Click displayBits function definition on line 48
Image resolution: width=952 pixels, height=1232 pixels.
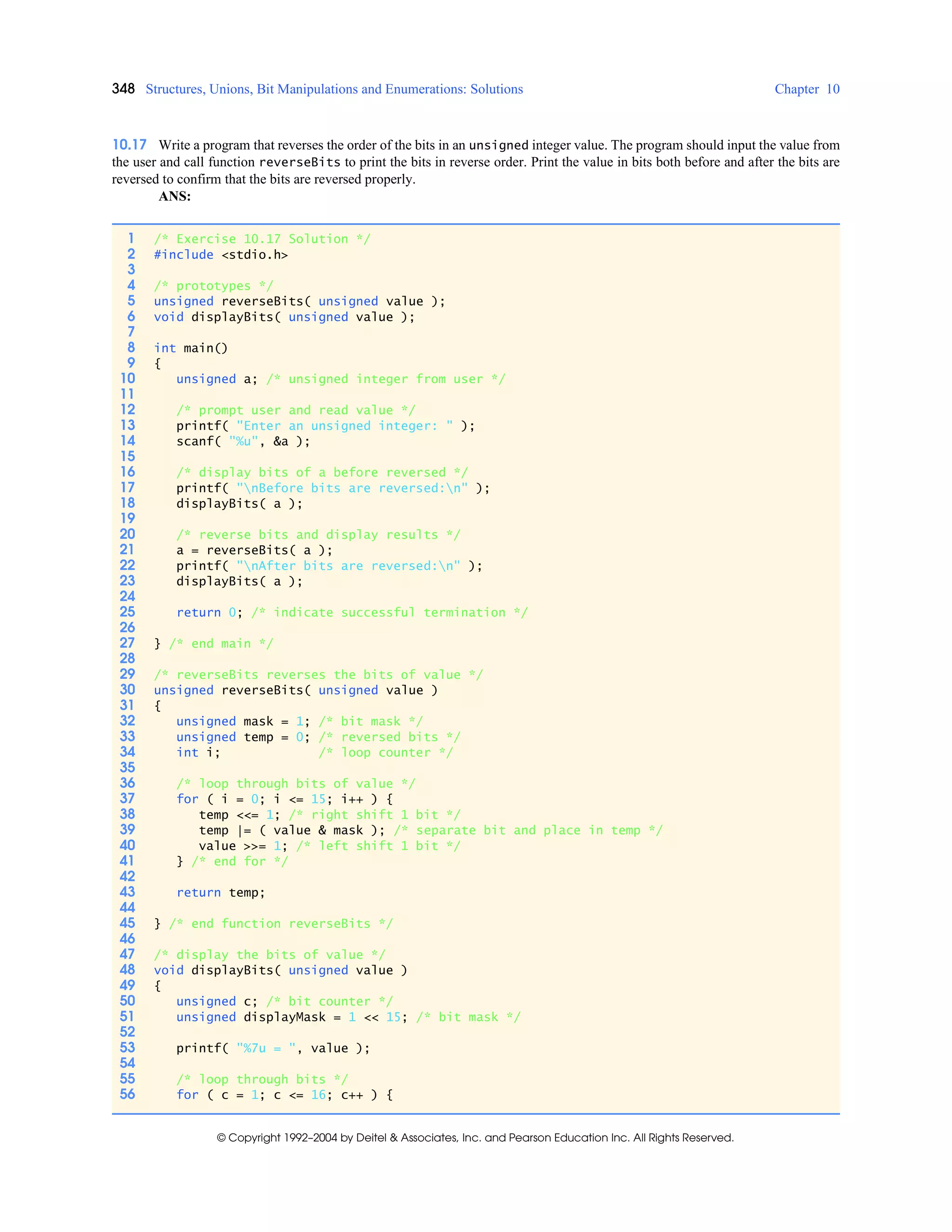(280, 970)
